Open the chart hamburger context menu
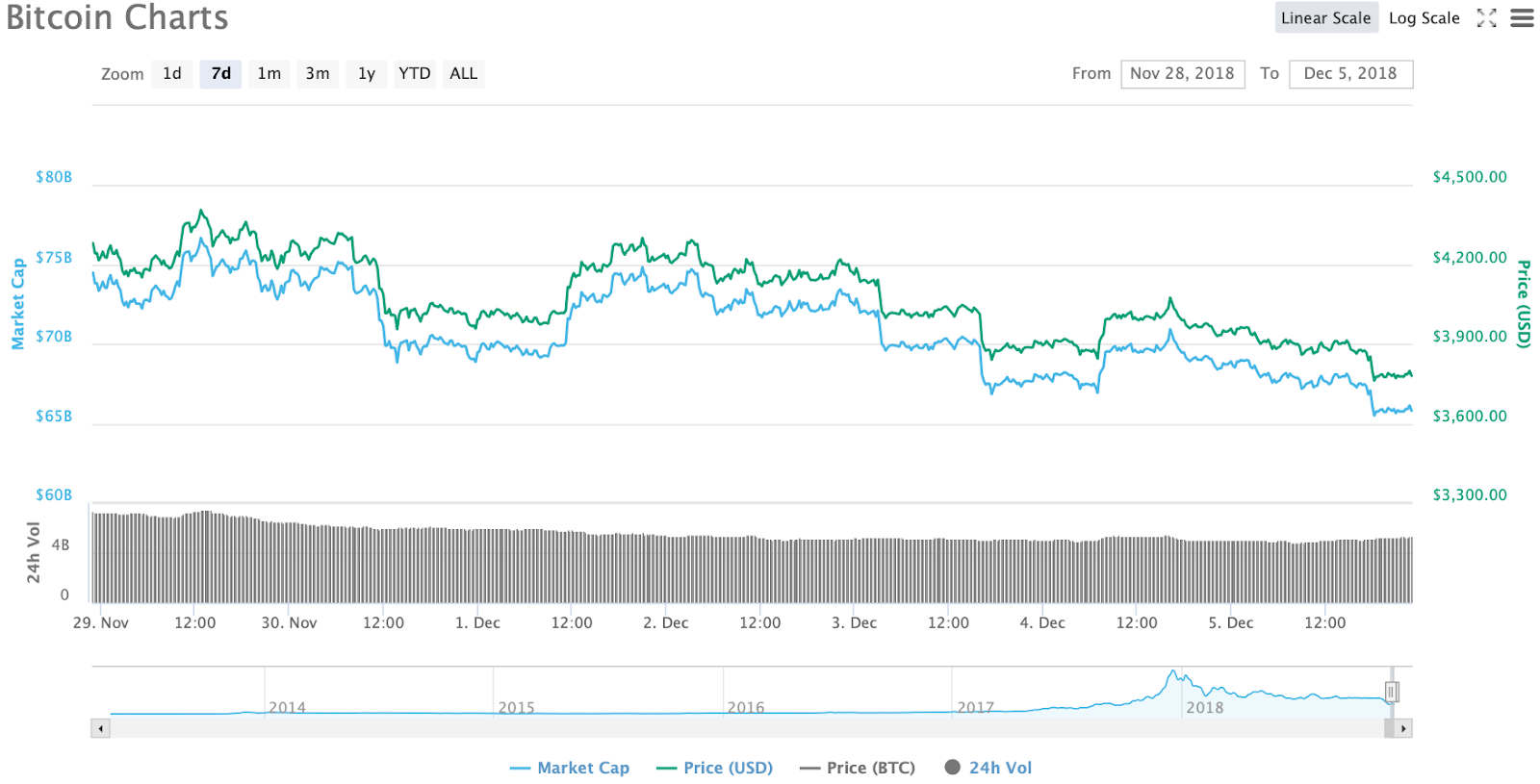1540x784 pixels. [x=1522, y=18]
